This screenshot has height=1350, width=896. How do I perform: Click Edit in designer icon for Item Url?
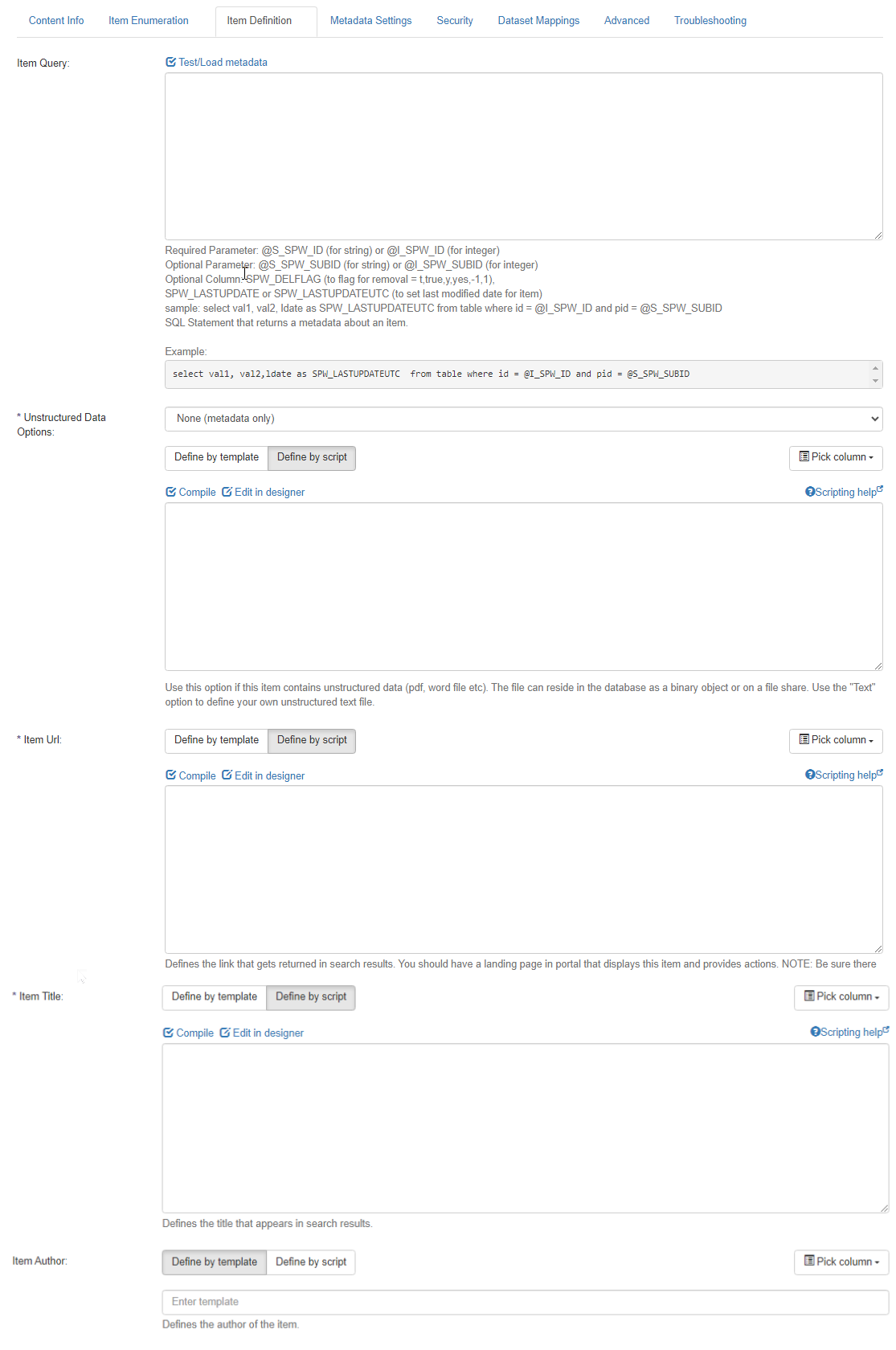point(227,775)
